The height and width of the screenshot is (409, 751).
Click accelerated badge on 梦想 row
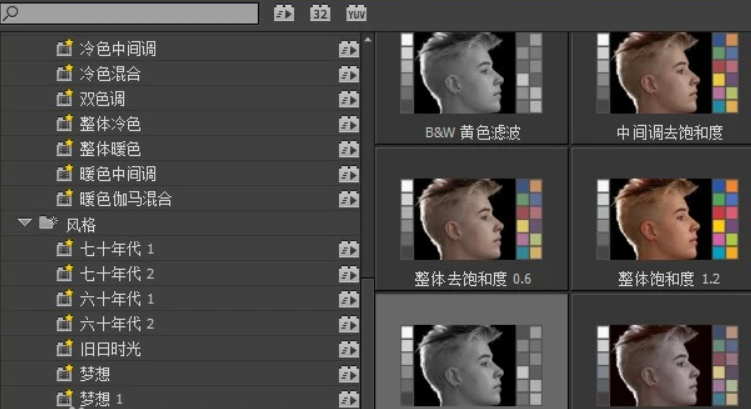tap(349, 374)
